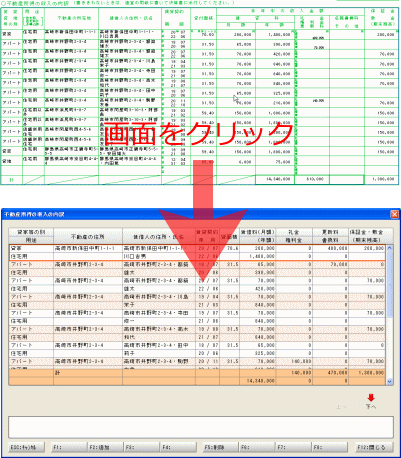Click the 川口吉男 tenant name cell
Image resolution: width=401 pixels, height=458 pixels.
(x=159, y=256)
